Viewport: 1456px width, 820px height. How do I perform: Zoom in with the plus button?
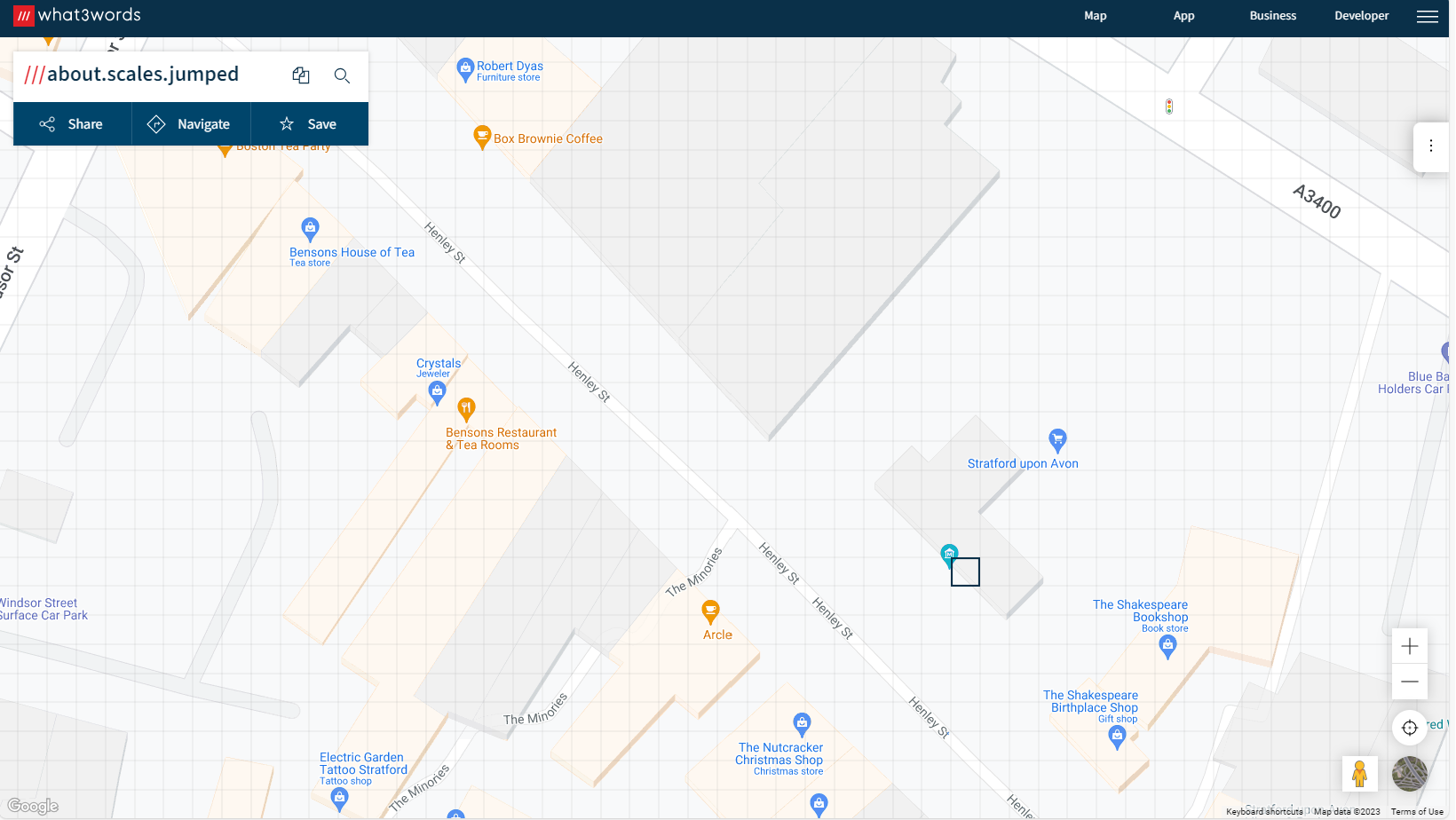[1409, 646]
